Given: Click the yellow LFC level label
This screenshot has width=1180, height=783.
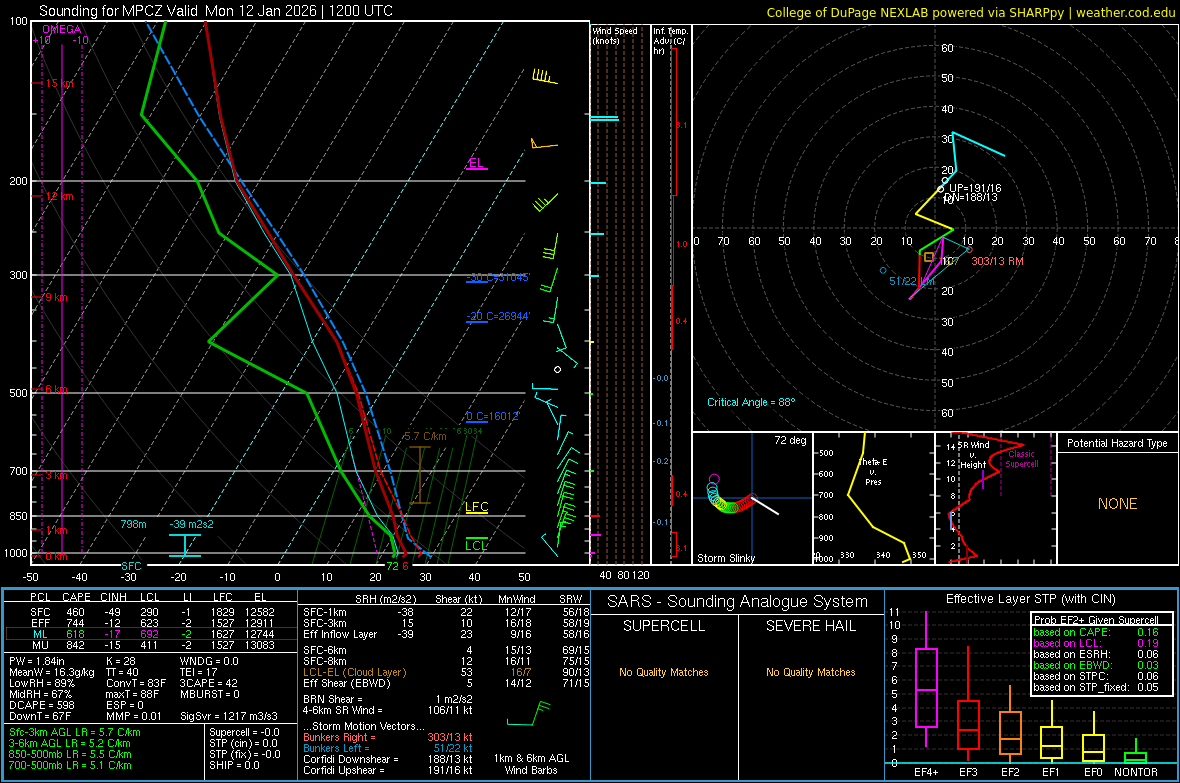Looking at the screenshot, I should point(476,507).
